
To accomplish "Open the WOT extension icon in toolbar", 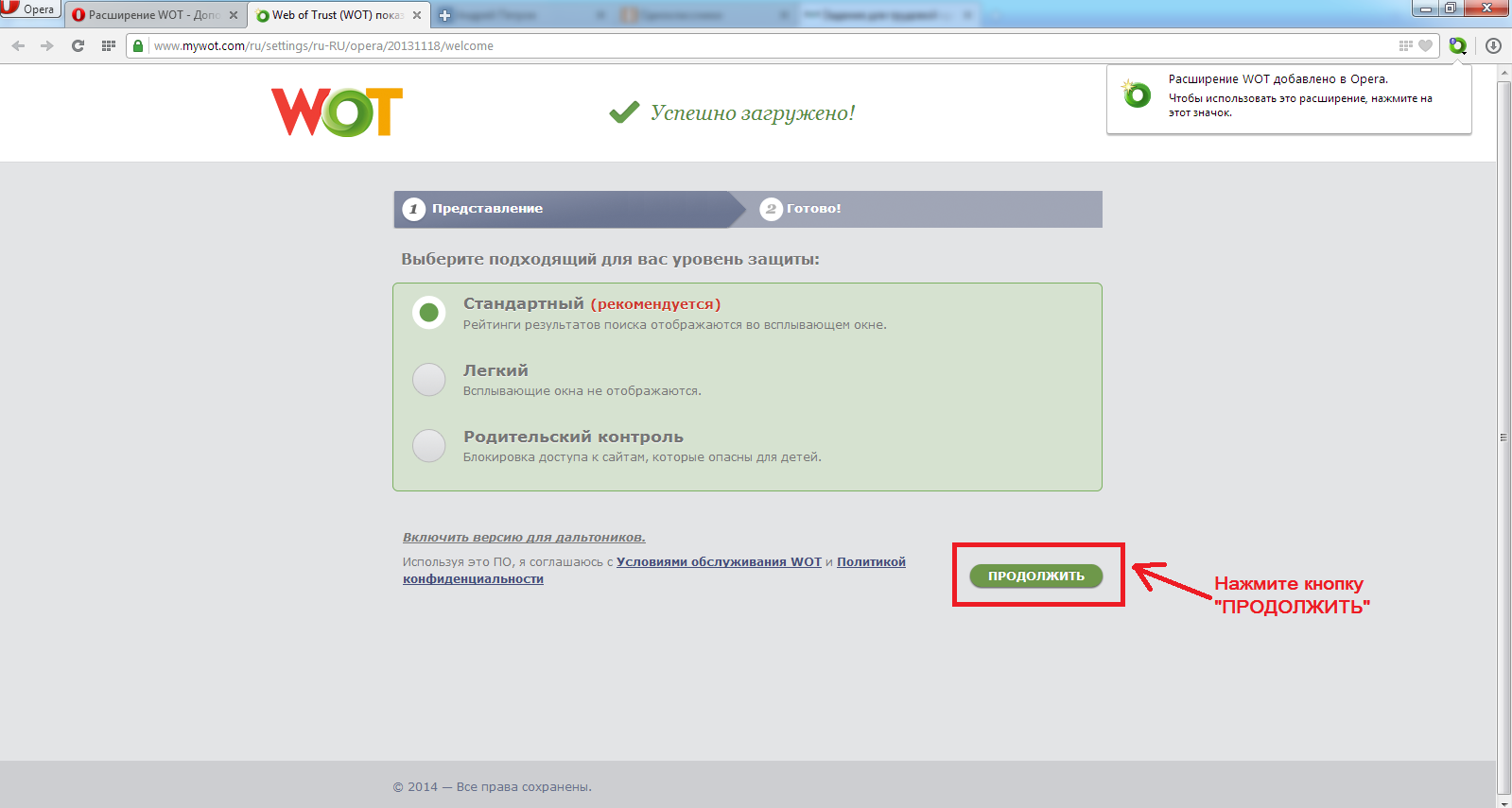I will click(x=1458, y=45).
